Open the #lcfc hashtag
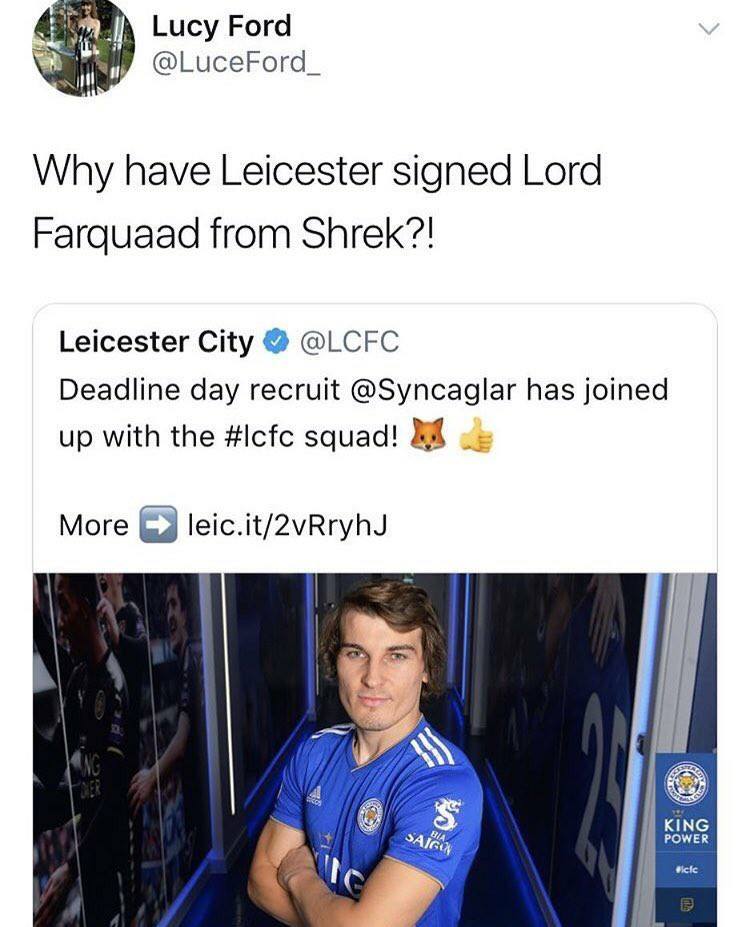This screenshot has height=927, width=749. 261,437
